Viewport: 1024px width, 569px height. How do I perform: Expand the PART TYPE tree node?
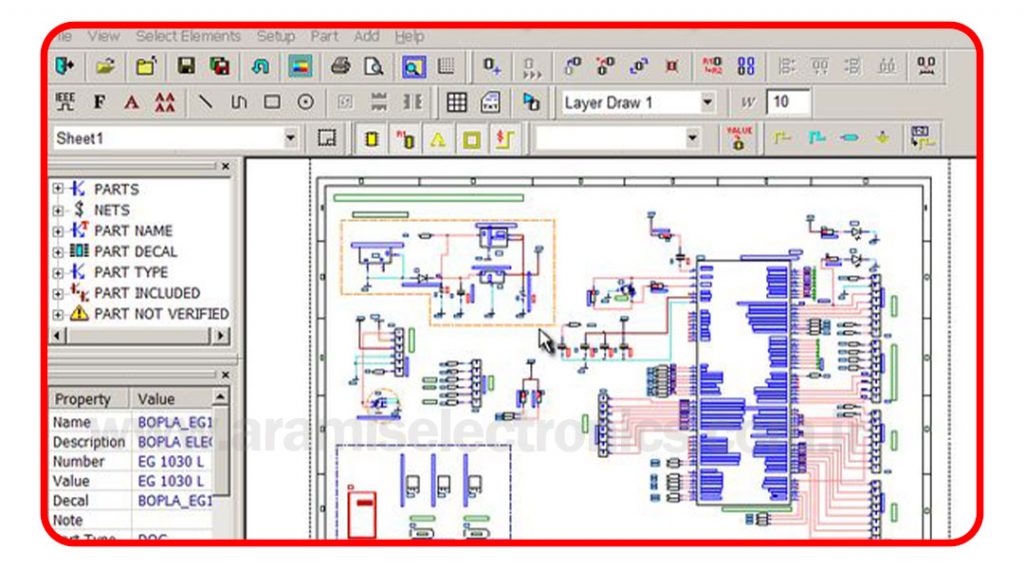coord(58,272)
